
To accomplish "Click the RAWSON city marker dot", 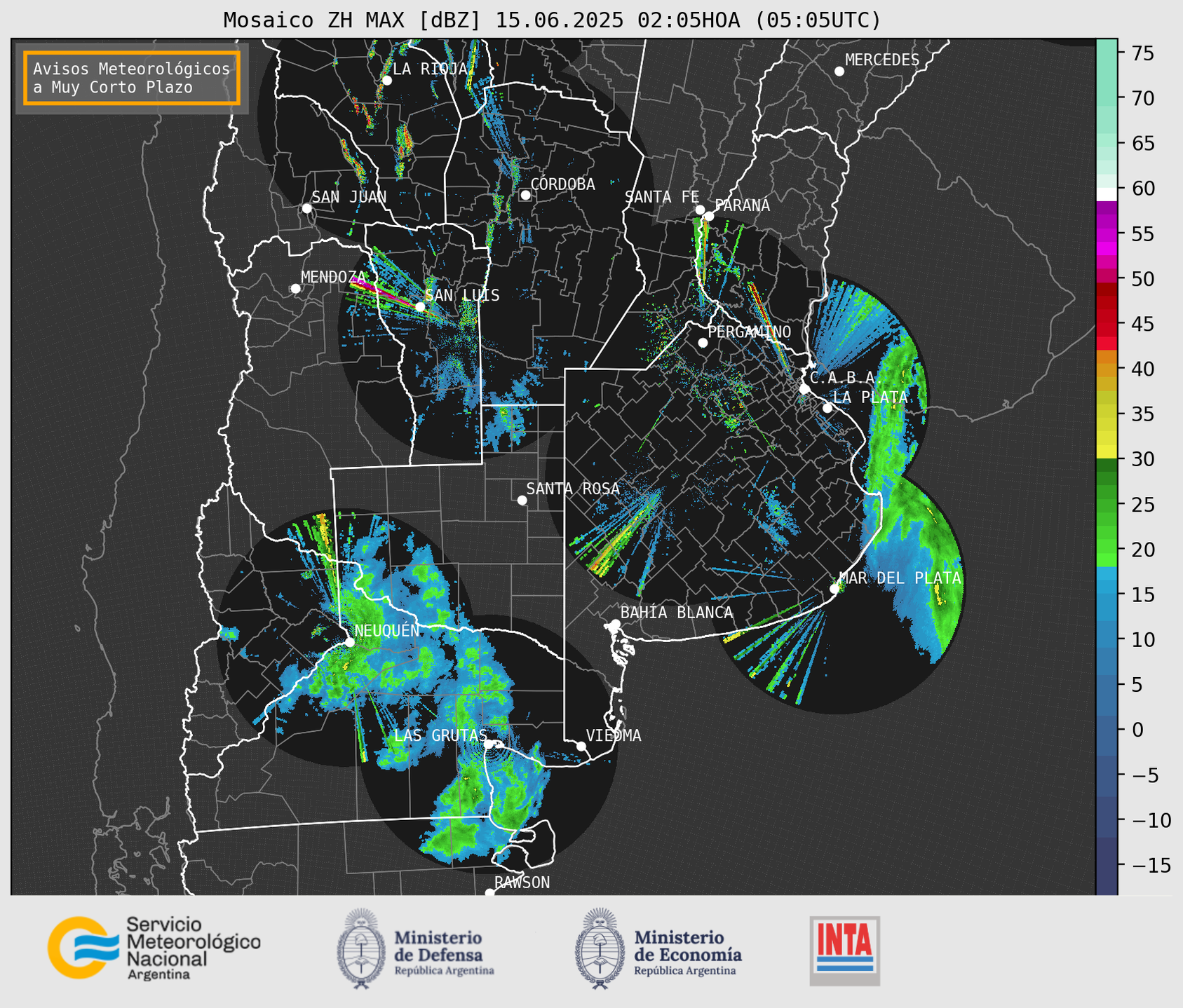I will 489,893.
